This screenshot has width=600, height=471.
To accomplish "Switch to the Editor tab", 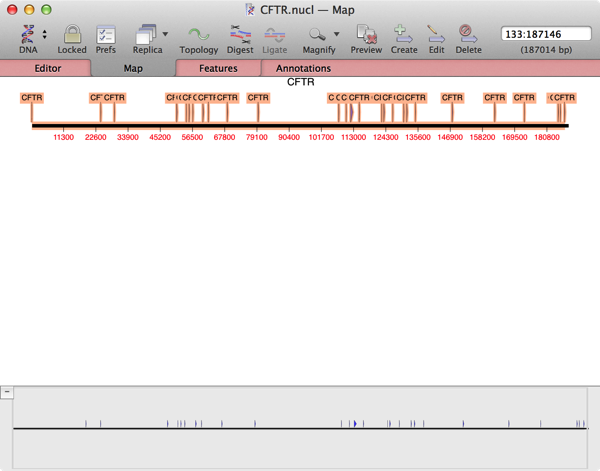I will (48, 69).
